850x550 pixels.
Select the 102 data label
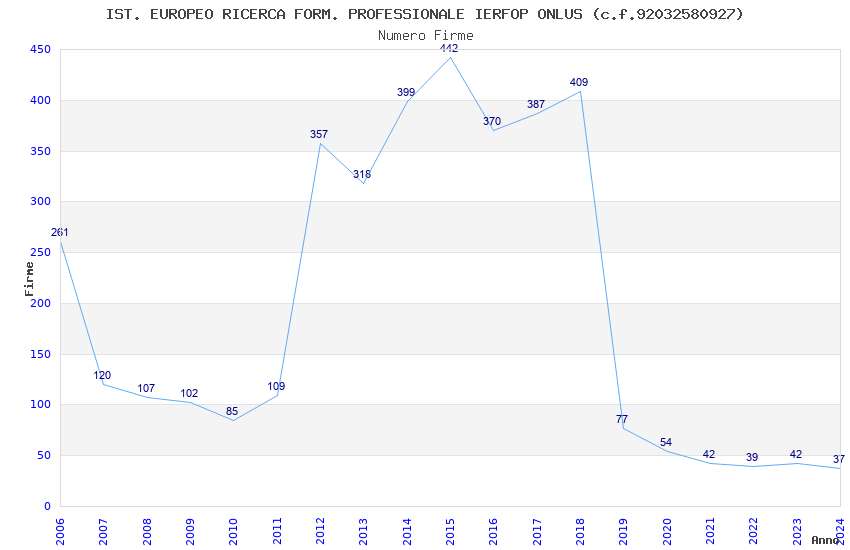tap(189, 393)
